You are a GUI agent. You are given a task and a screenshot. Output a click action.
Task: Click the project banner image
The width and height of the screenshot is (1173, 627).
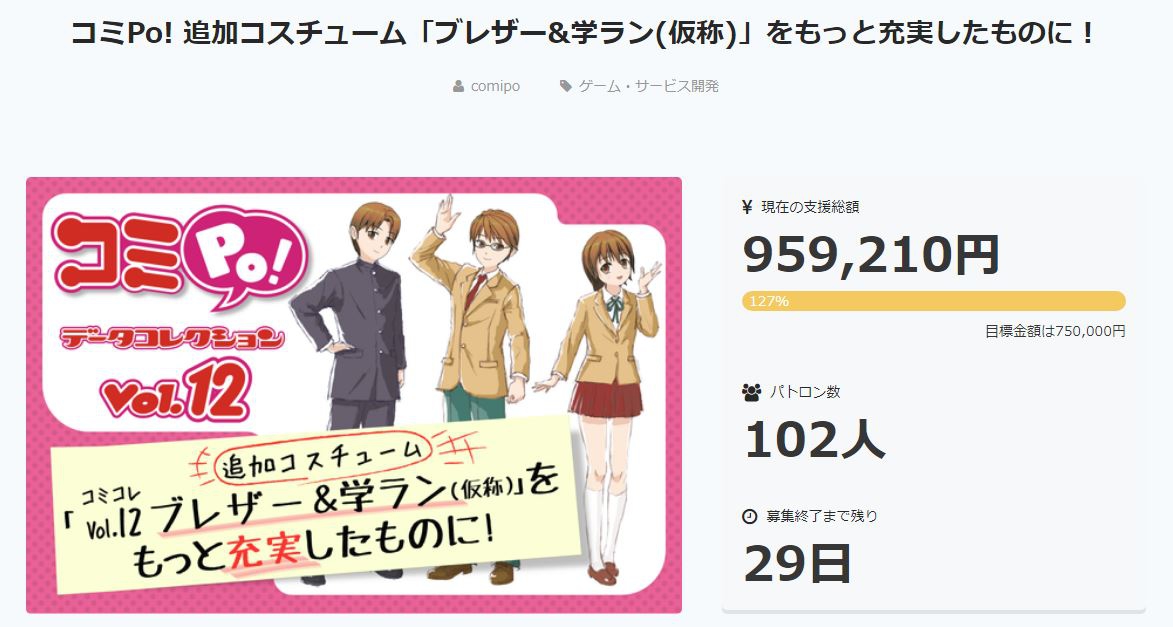[354, 395]
